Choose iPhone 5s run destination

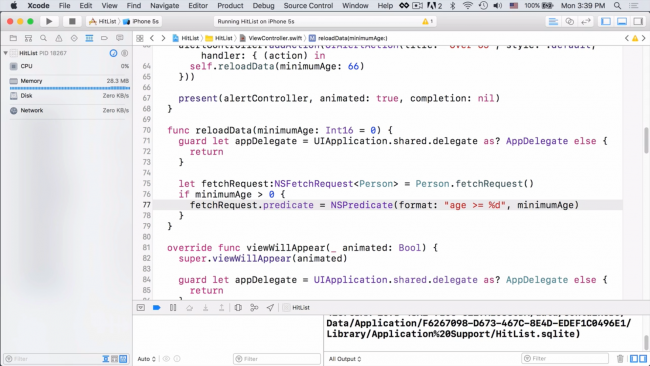pyautogui.click(x=141, y=21)
